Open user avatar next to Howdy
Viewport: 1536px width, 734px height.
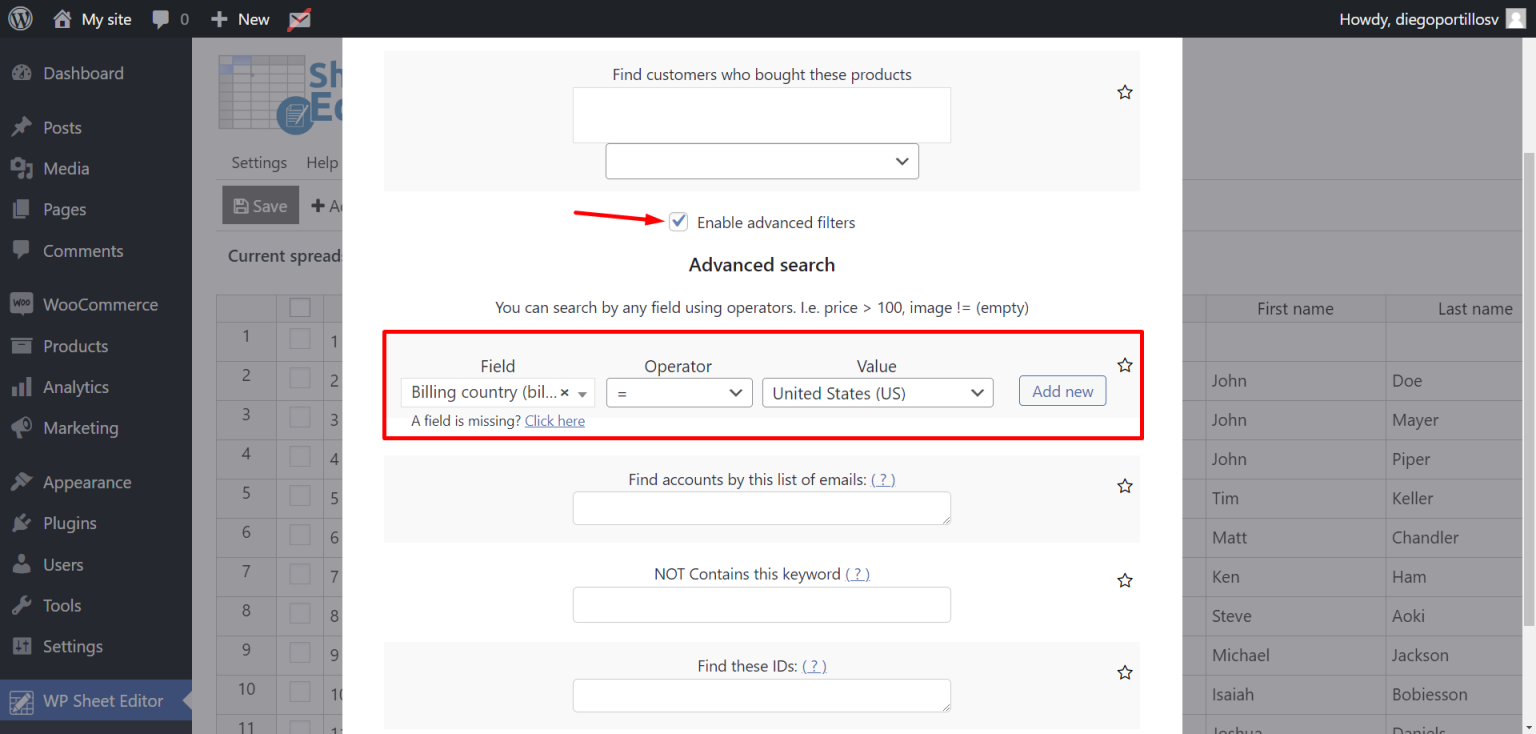1516,19
